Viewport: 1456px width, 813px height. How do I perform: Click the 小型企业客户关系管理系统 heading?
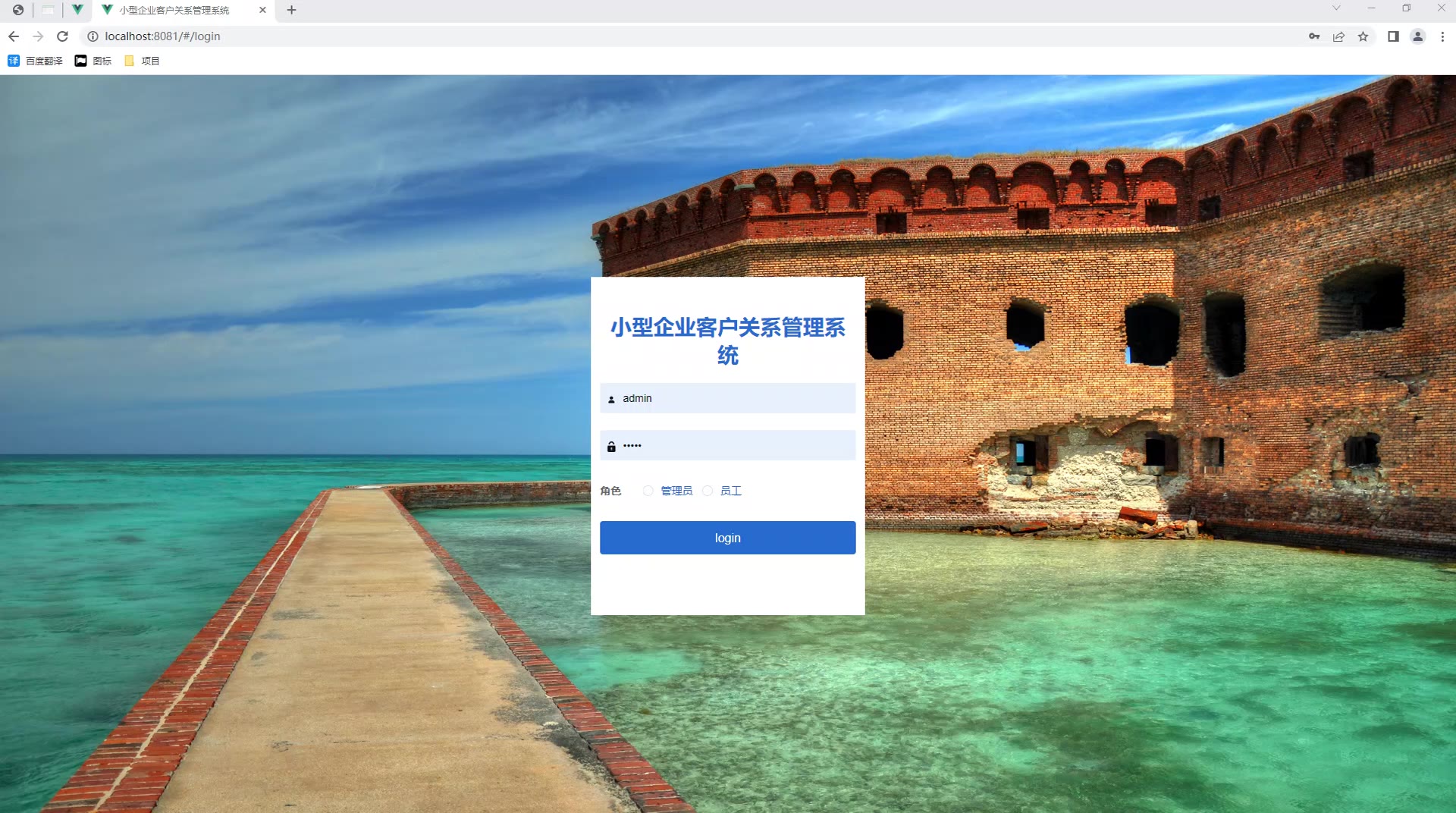pos(728,341)
